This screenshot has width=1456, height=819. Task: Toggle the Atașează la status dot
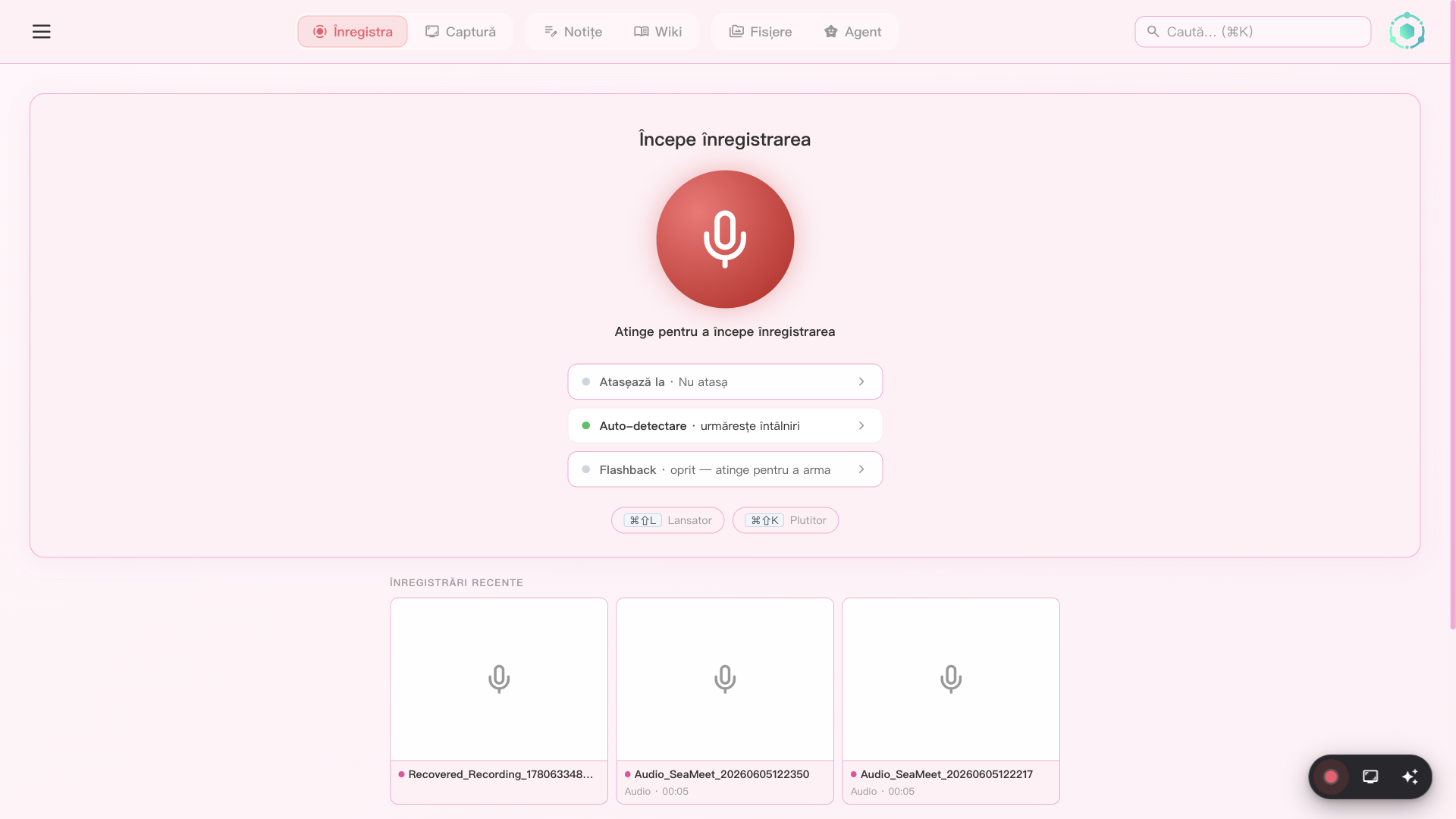coord(585,382)
